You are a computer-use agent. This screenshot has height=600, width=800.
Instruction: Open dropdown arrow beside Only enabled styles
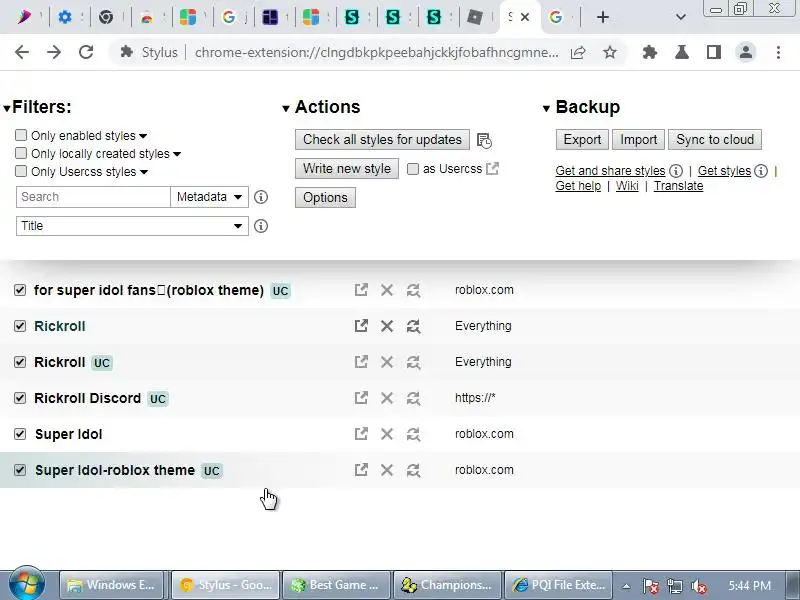143,136
